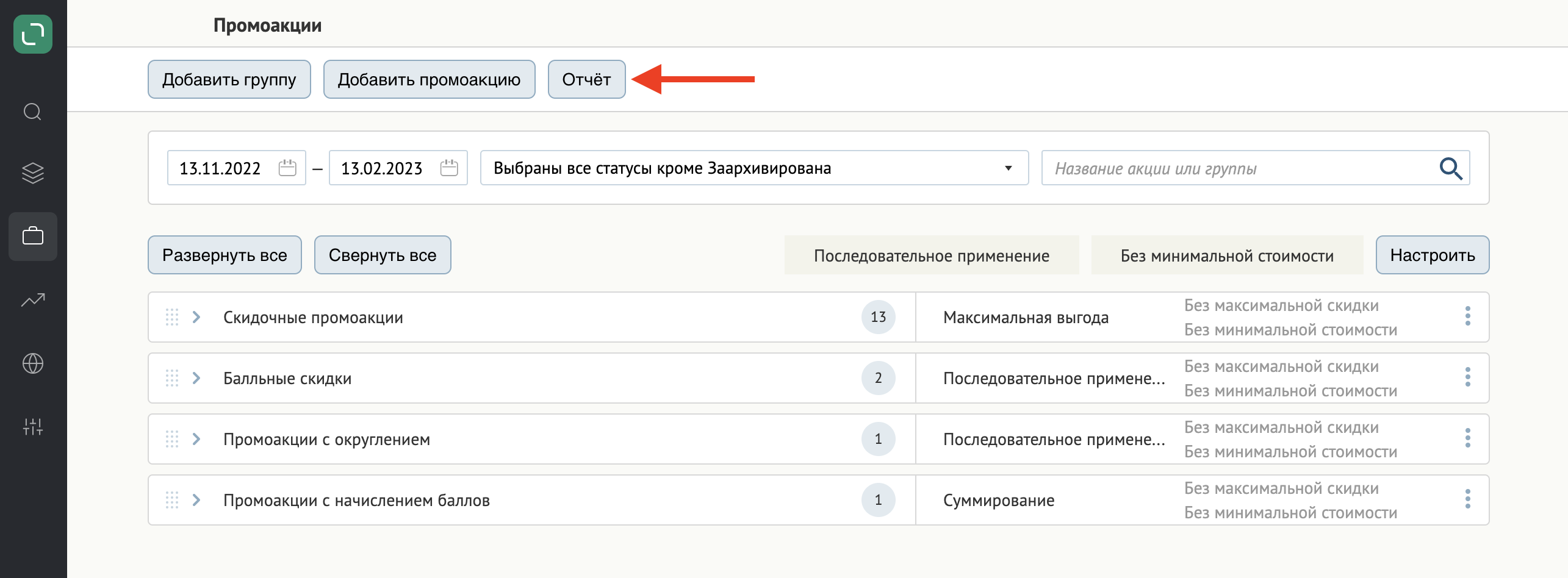Viewport: 1568px width, 578px height.
Task: Open three-dot menu for Промоакции с начислением баллов
Action: click(x=1468, y=499)
